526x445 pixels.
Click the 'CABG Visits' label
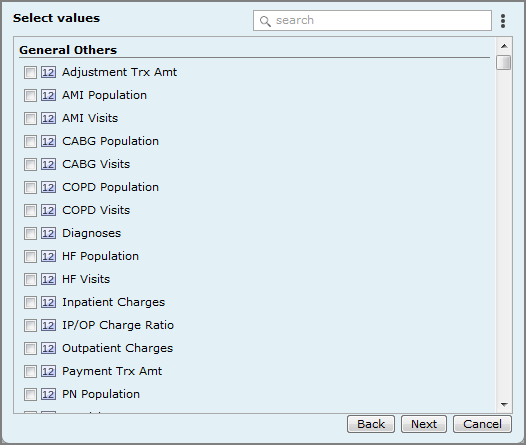96,164
